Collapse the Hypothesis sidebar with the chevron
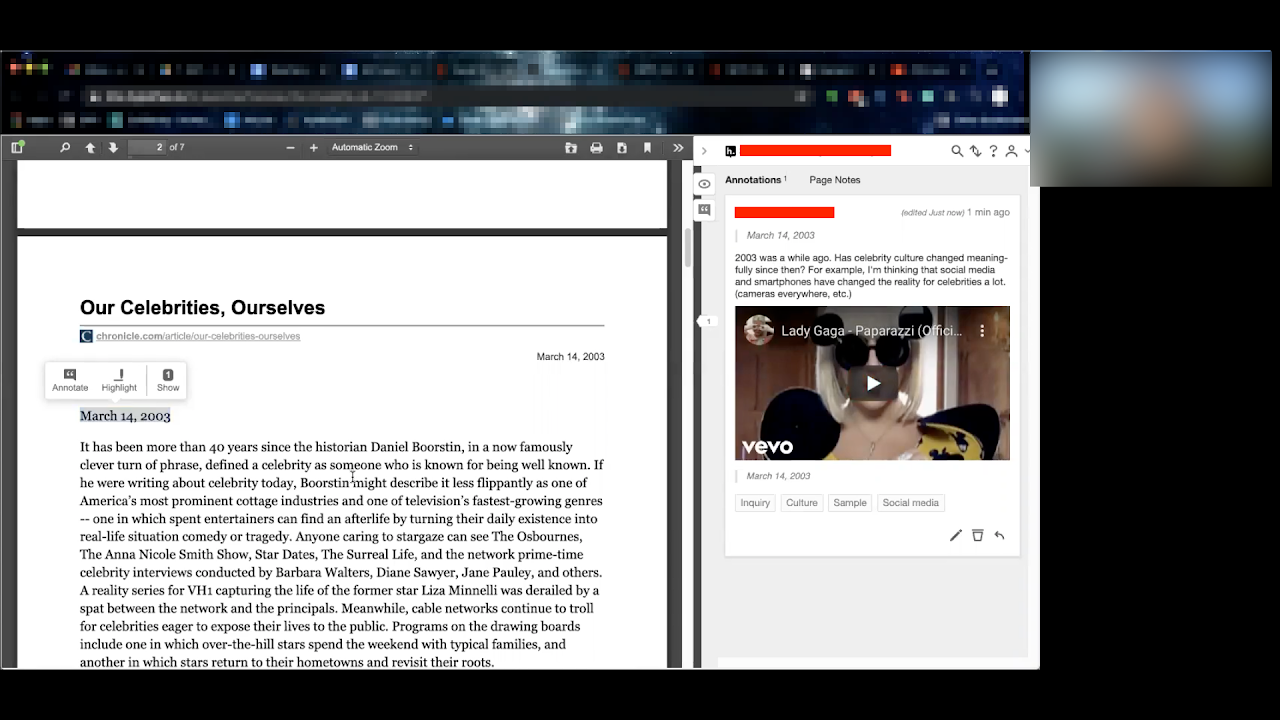 [x=704, y=151]
